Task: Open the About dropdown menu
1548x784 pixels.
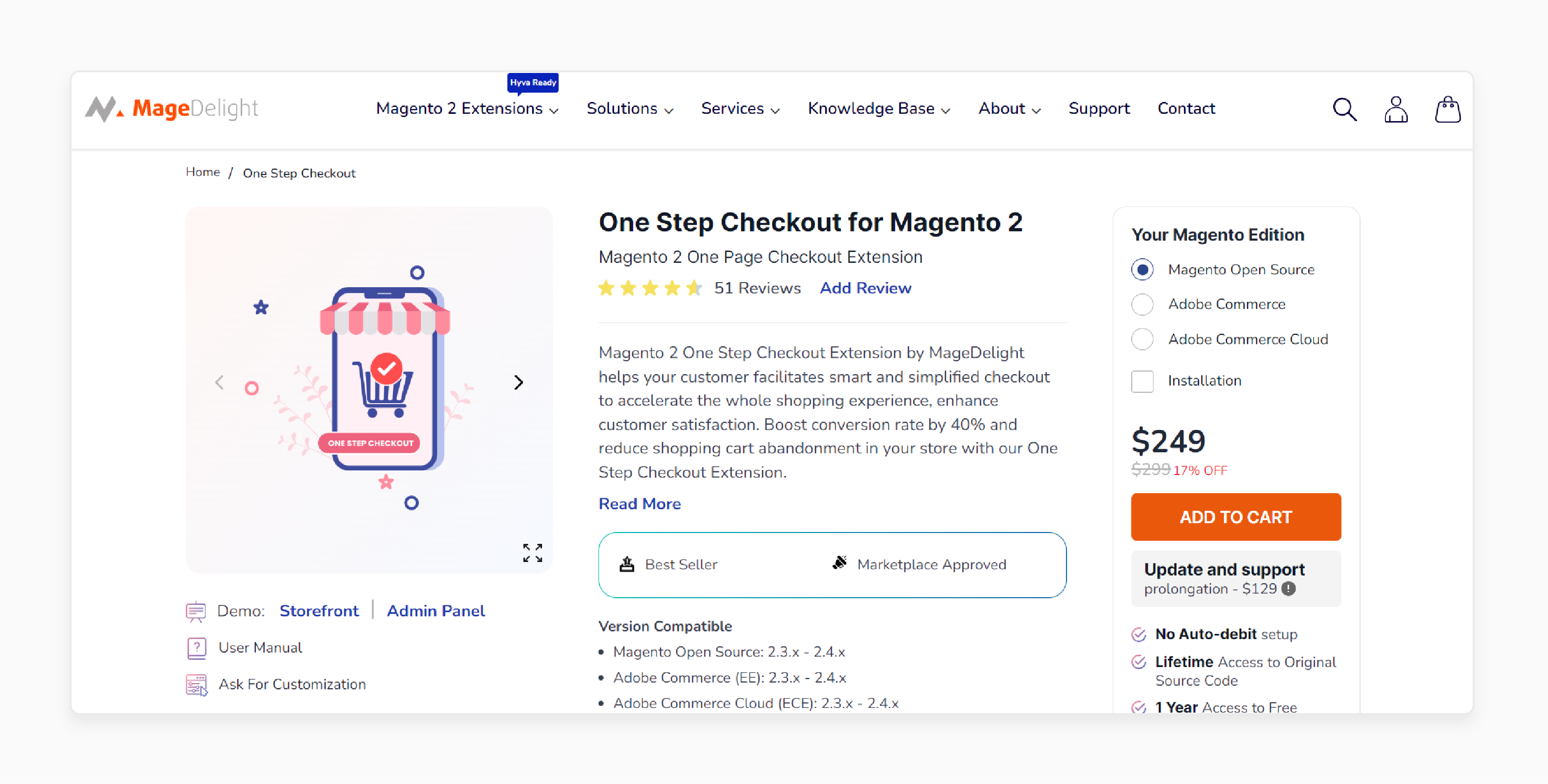Action: point(1008,108)
